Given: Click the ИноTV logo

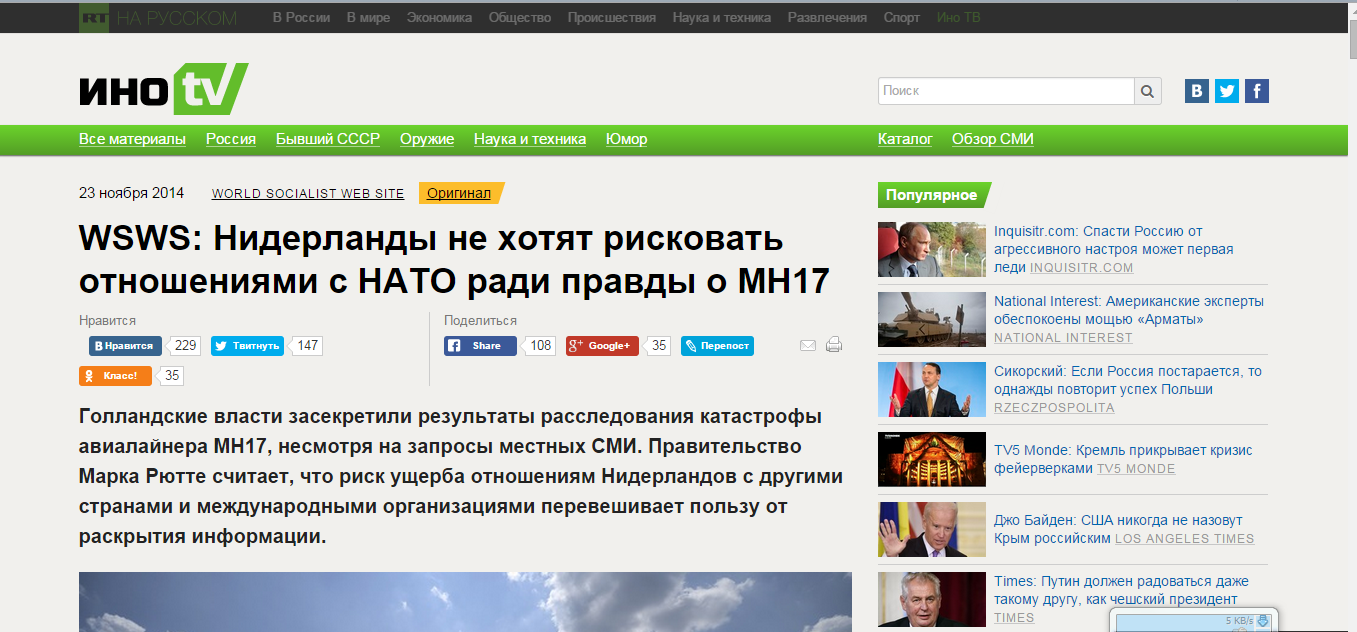Looking at the screenshot, I should [163, 89].
